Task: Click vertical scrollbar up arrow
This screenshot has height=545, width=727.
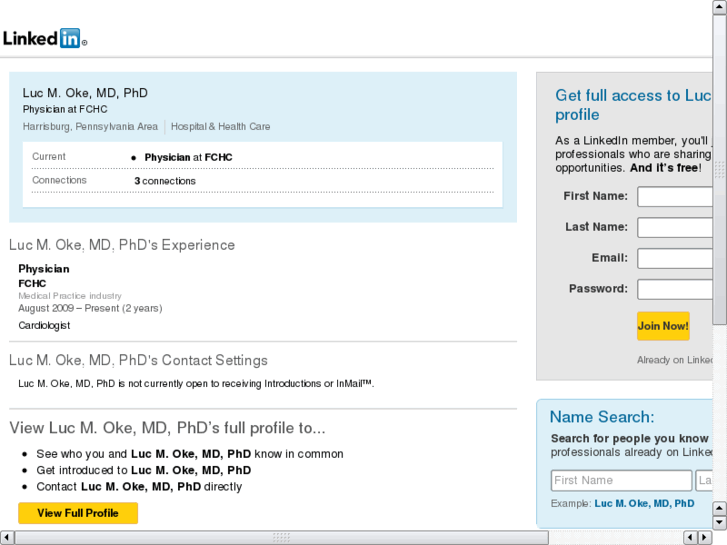Action: click(x=720, y=7)
